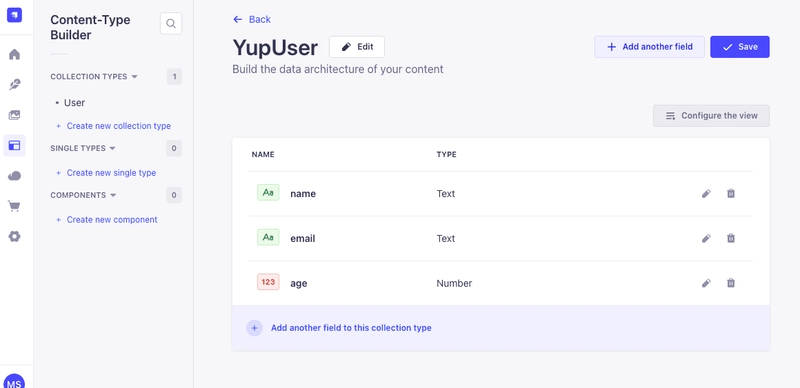
Task: Edit the age field pencil icon
Action: coord(706,283)
